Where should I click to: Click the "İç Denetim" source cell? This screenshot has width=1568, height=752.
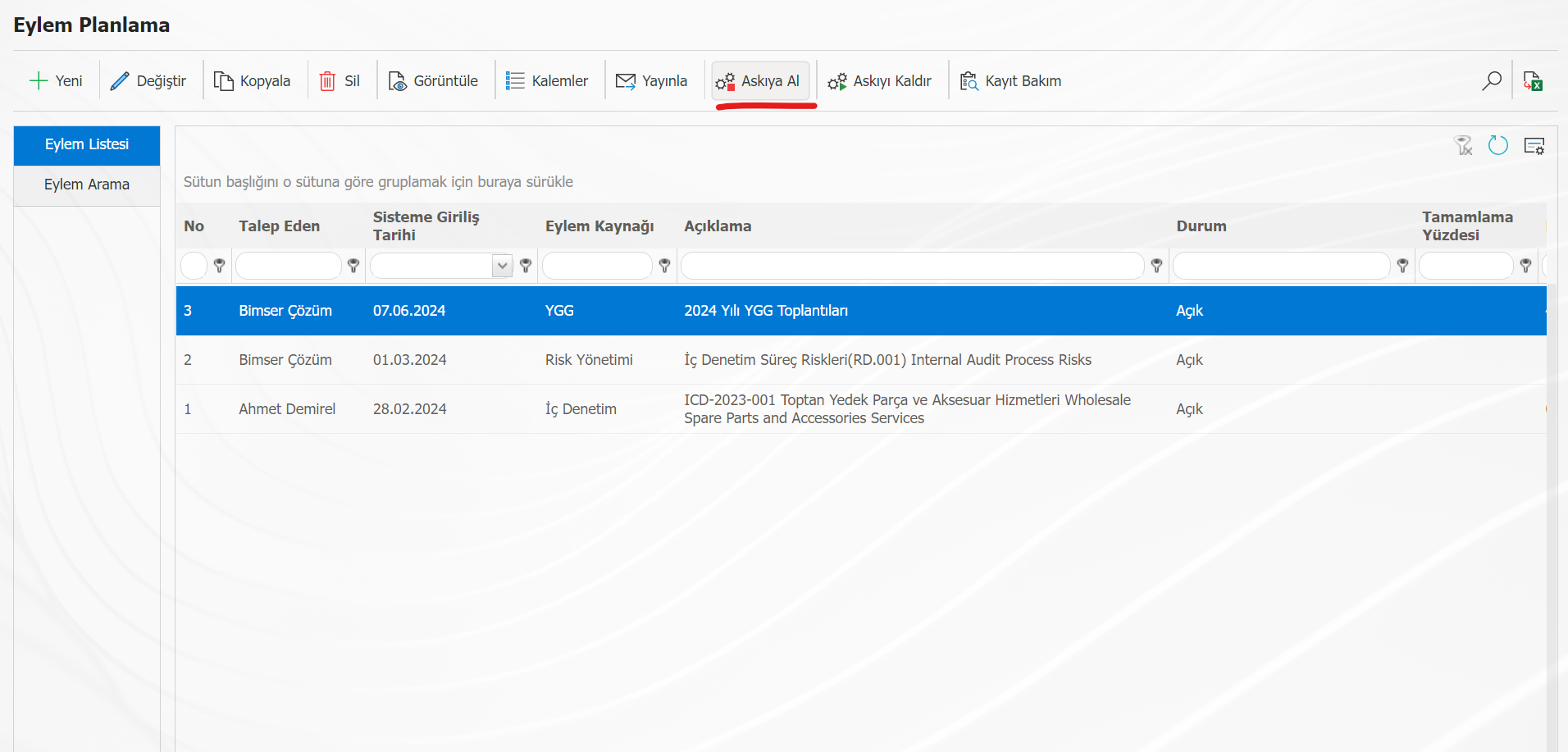tap(581, 409)
